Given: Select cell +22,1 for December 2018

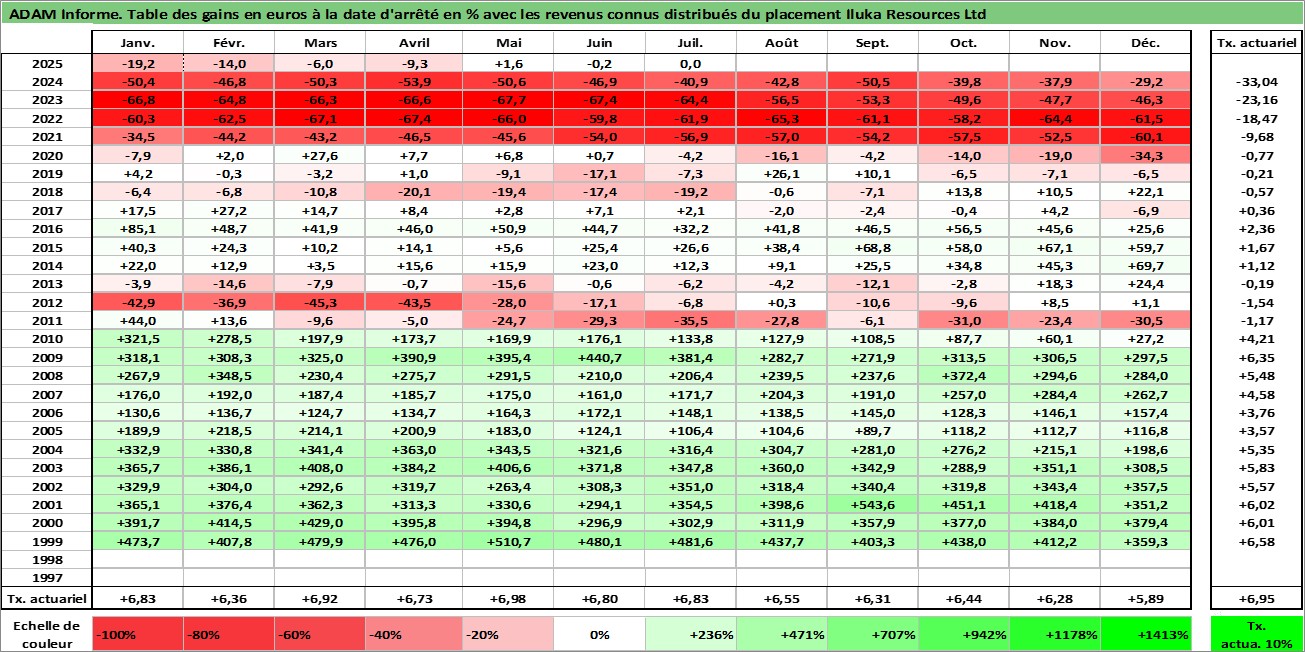Looking at the screenshot, I should (1146, 192).
